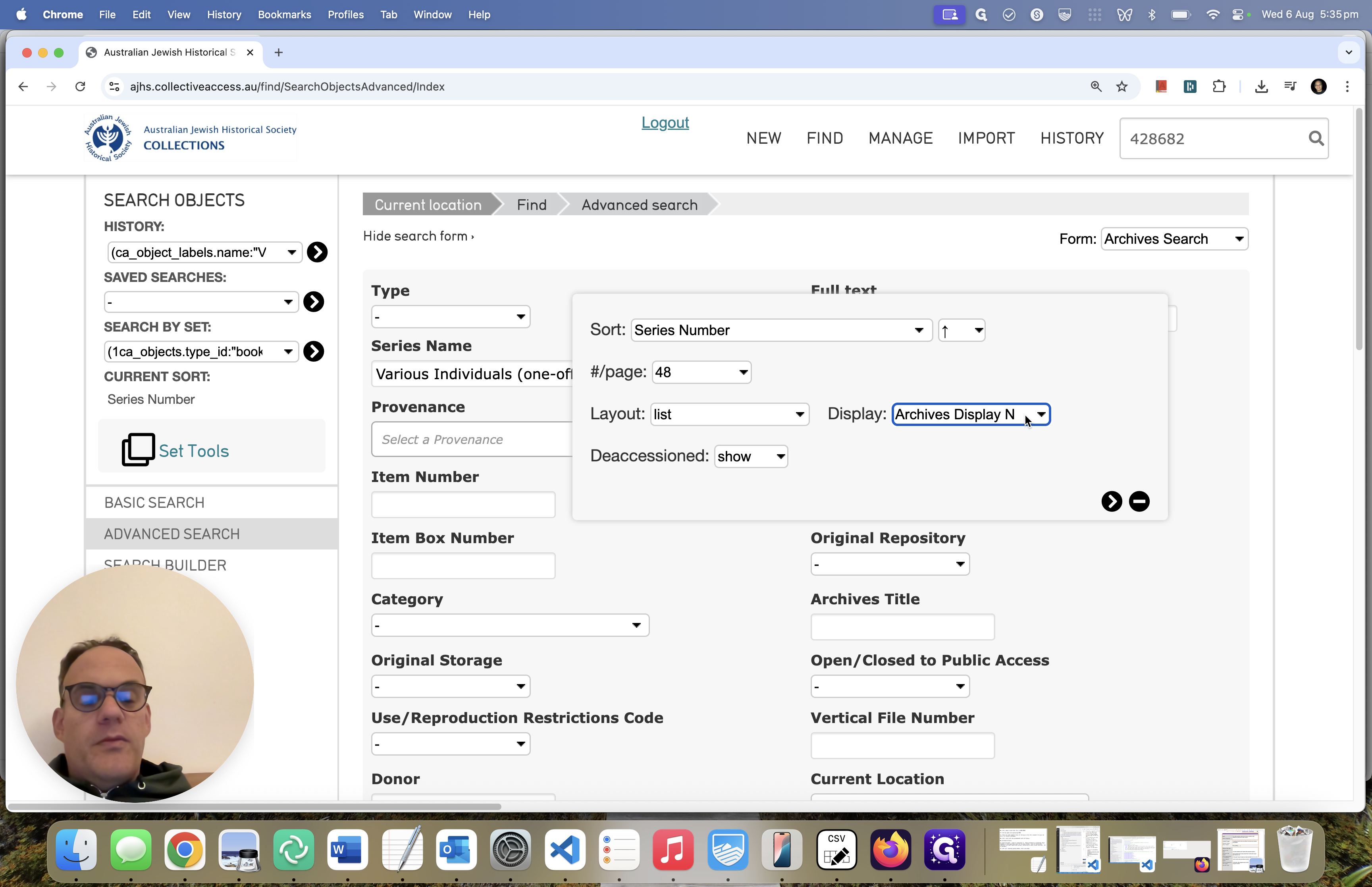Image resolution: width=1372 pixels, height=887 pixels.
Task: Bookmark this page with star icon
Action: [x=1121, y=87]
